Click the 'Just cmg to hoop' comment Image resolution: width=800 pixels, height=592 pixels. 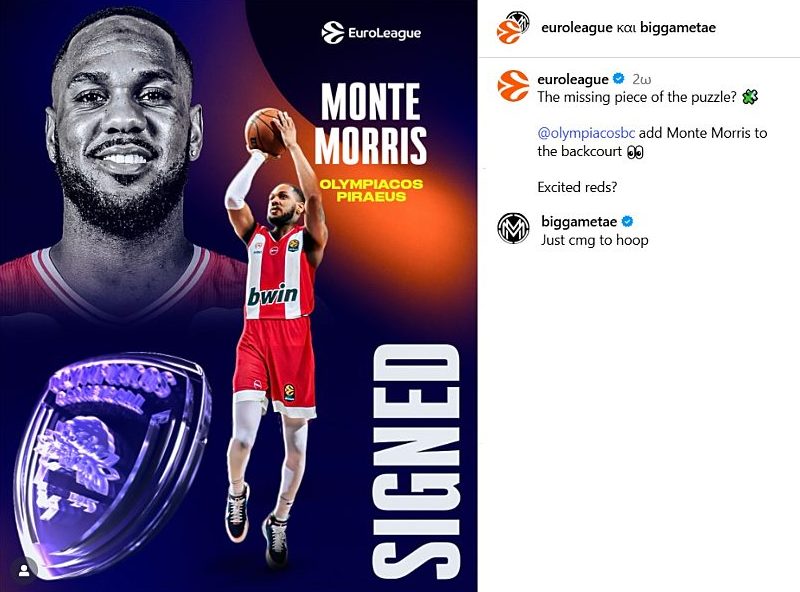594,240
